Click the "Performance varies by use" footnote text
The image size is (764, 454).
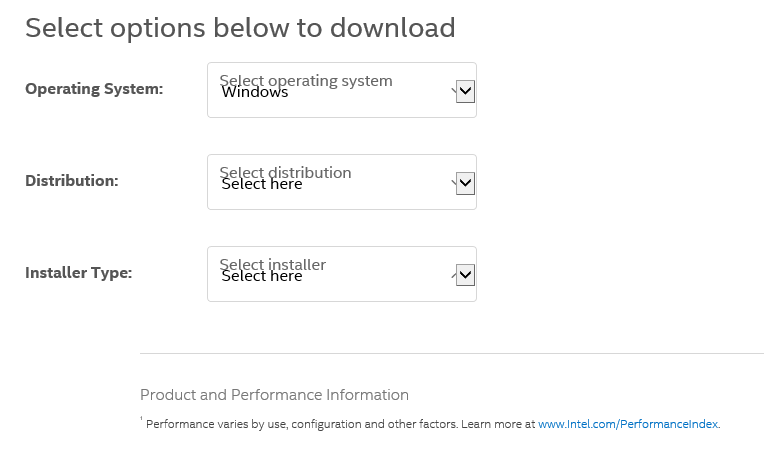[340, 424]
